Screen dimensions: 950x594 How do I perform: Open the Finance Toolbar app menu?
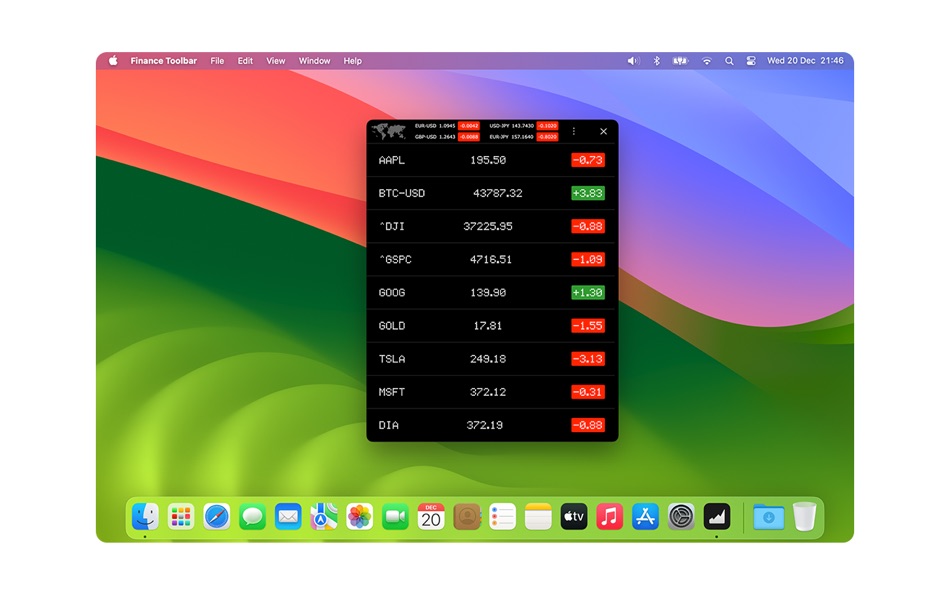(164, 61)
